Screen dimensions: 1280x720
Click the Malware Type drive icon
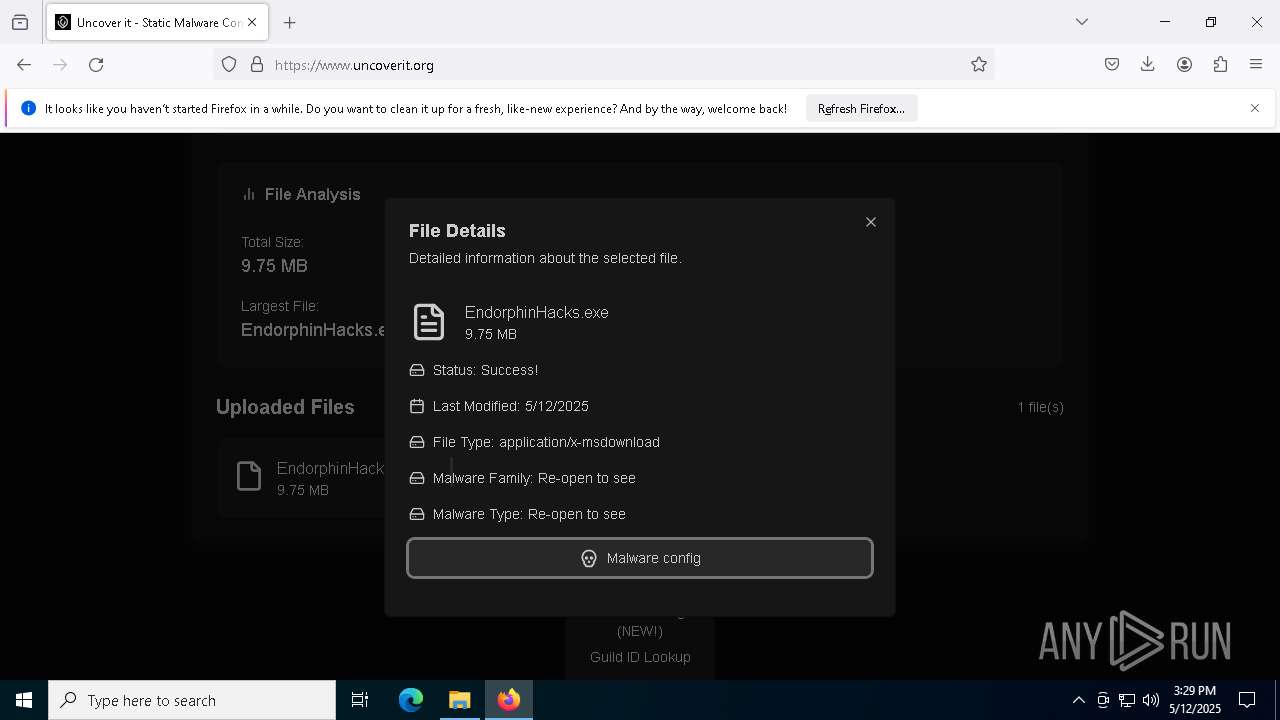point(417,514)
